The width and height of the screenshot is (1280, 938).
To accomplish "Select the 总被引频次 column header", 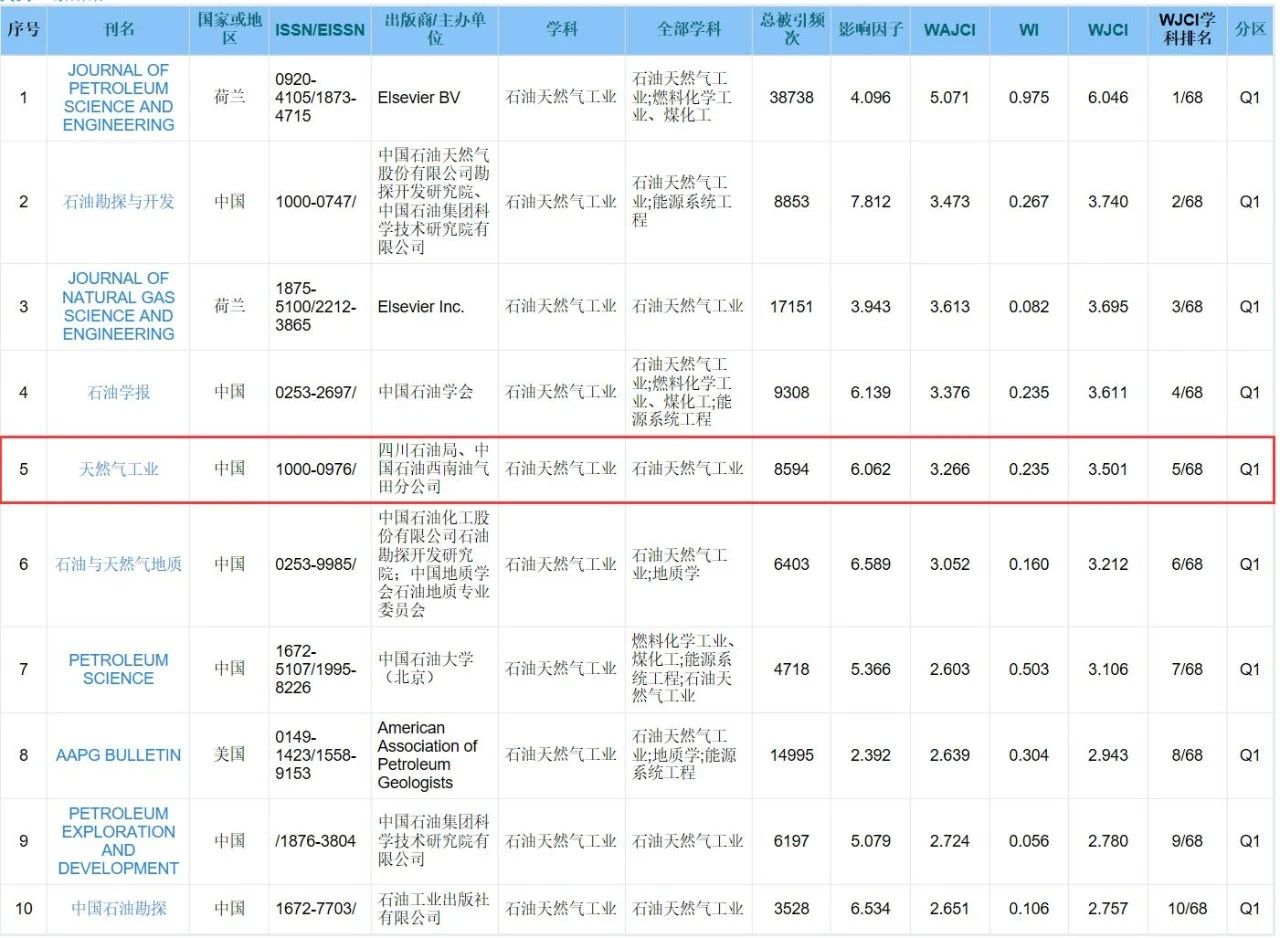I will point(791,30).
